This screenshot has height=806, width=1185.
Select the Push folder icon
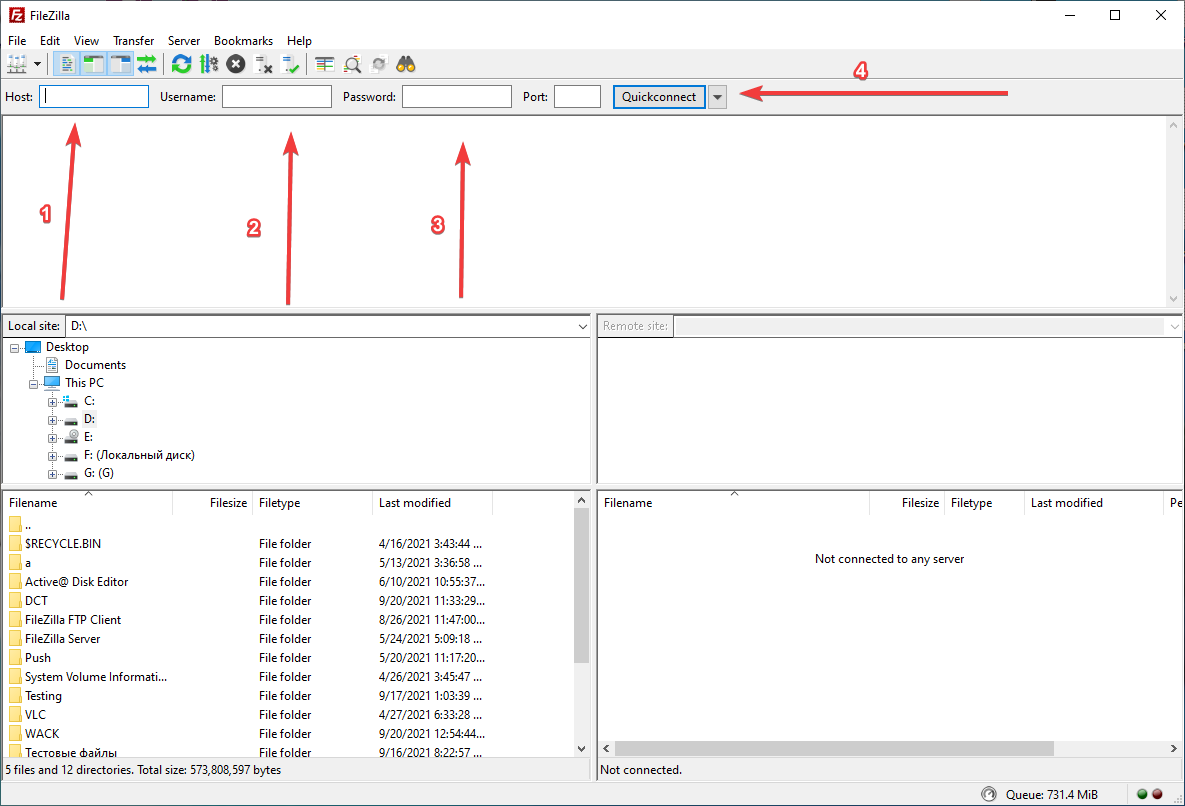click(x=15, y=657)
